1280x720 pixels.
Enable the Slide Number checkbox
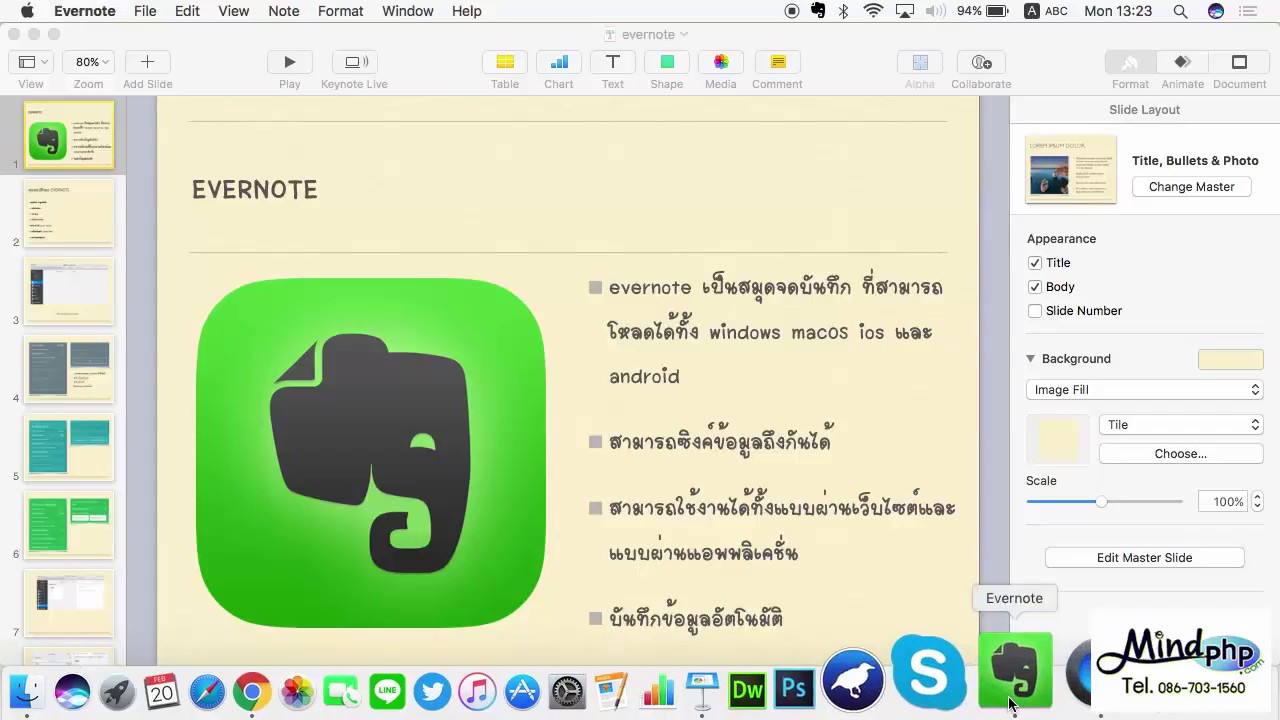[1035, 311]
